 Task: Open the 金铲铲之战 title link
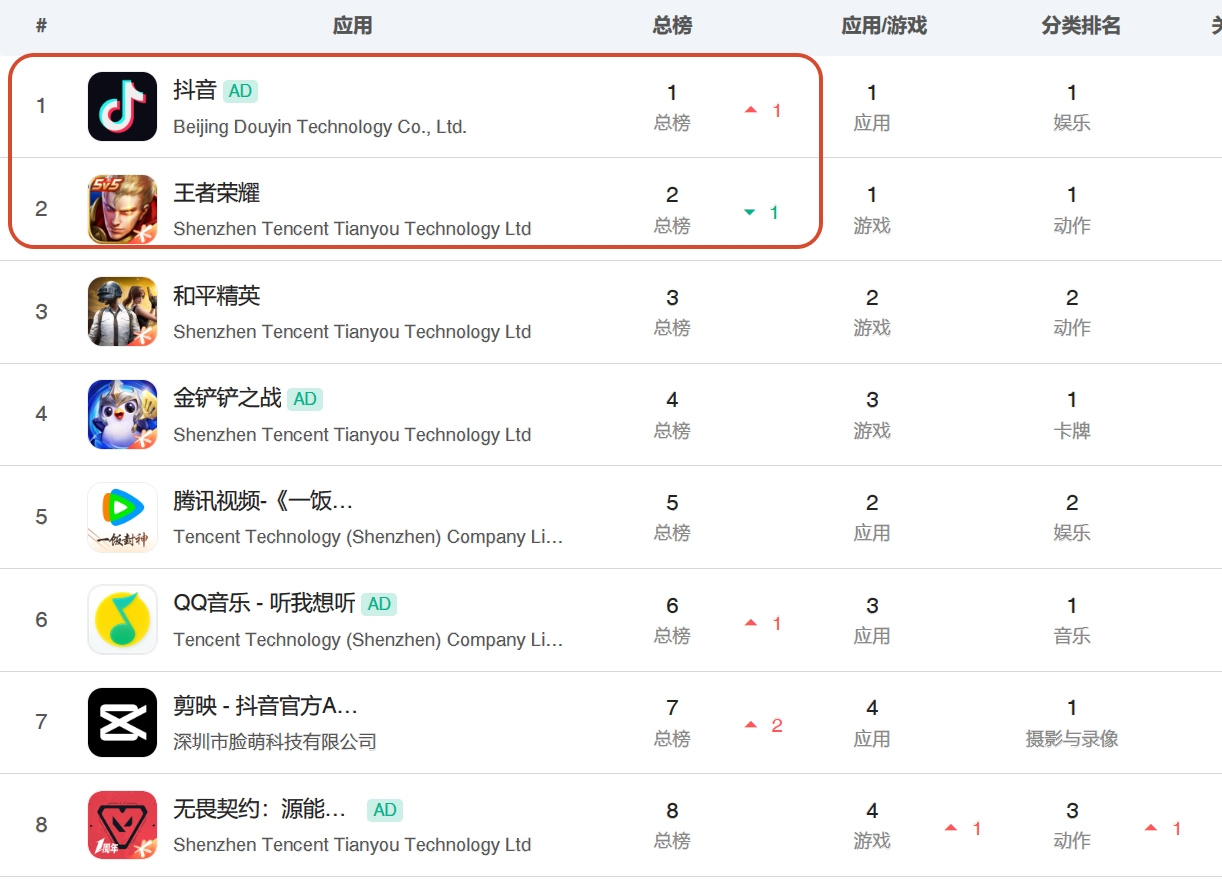click(x=228, y=398)
